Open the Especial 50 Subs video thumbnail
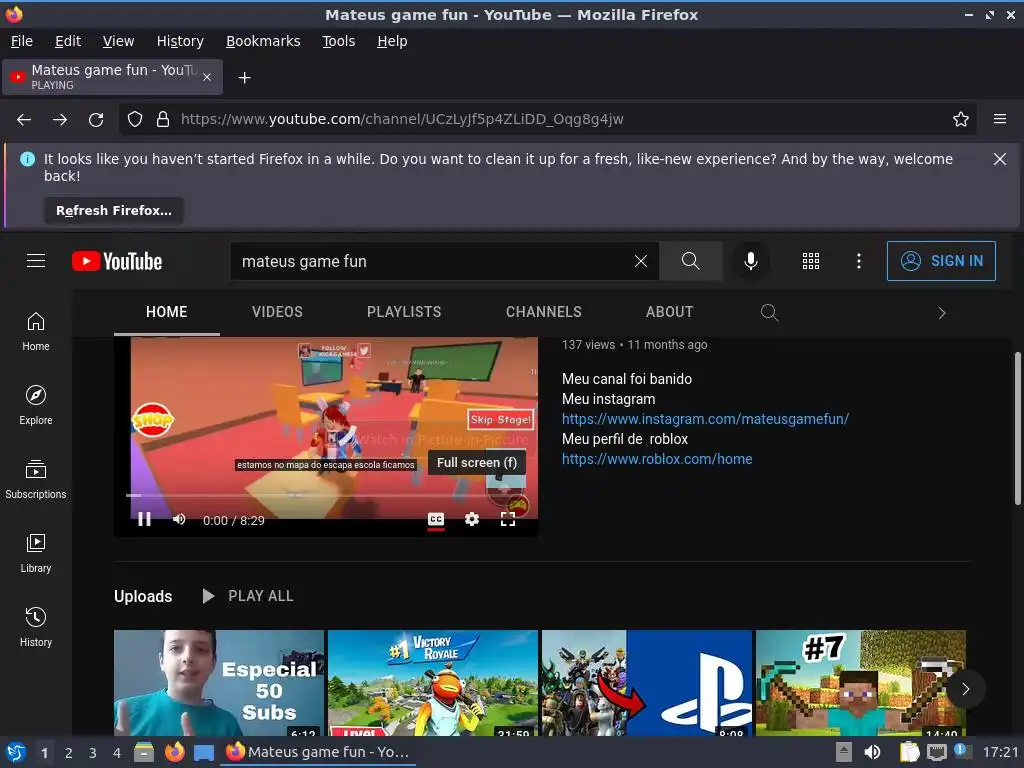1024x768 pixels. [219, 682]
